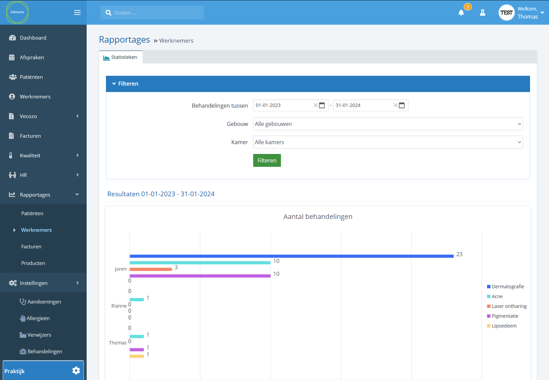The width and height of the screenshot is (549, 380).
Task: Switch to the Statistieken tab
Action: pos(120,57)
